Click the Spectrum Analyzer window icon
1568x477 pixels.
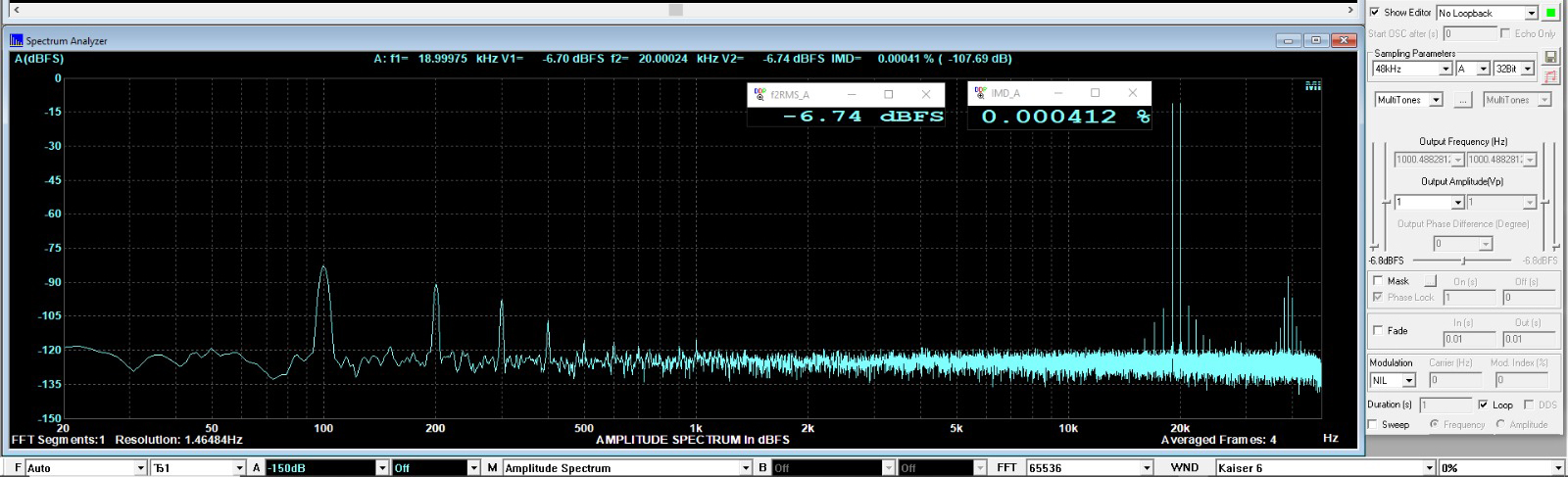point(17,41)
